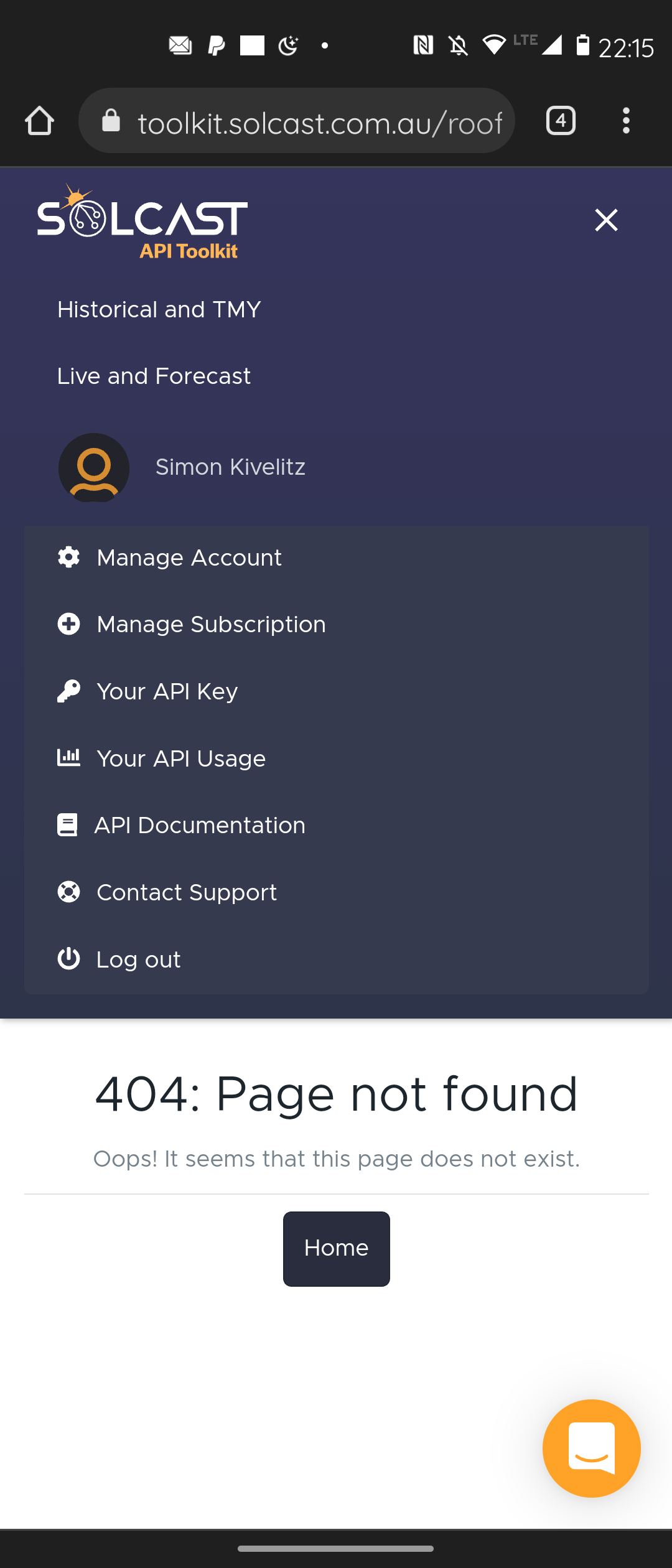Screen dimensions: 672x1568
Task: Open the browser tab switcher
Action: pyautogui.click(x=561, y=121)
